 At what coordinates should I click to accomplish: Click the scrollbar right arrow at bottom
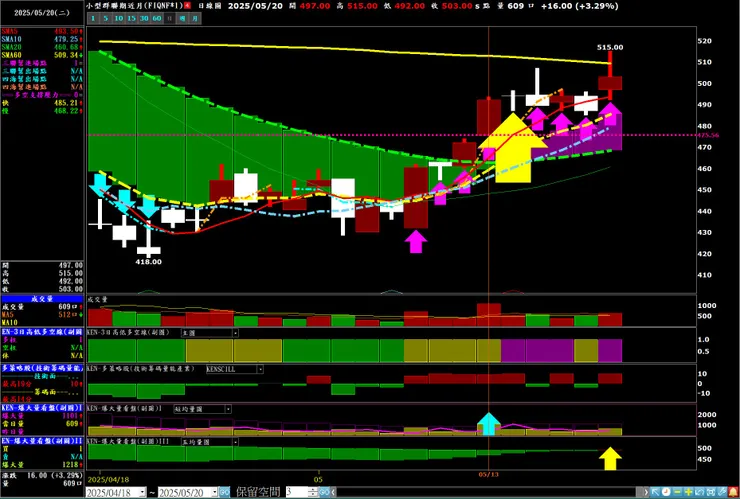pyautogui.click(x=646, y=492)
